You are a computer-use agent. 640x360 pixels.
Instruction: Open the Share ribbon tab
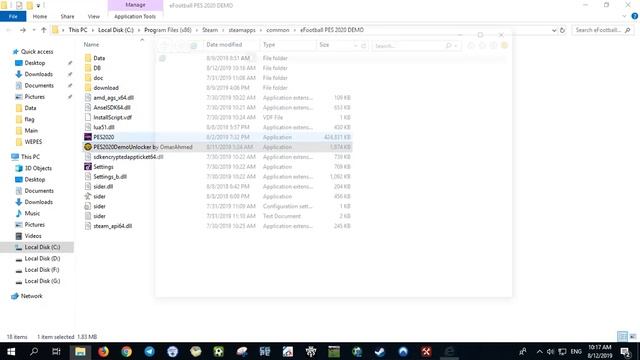click(67, 16)
